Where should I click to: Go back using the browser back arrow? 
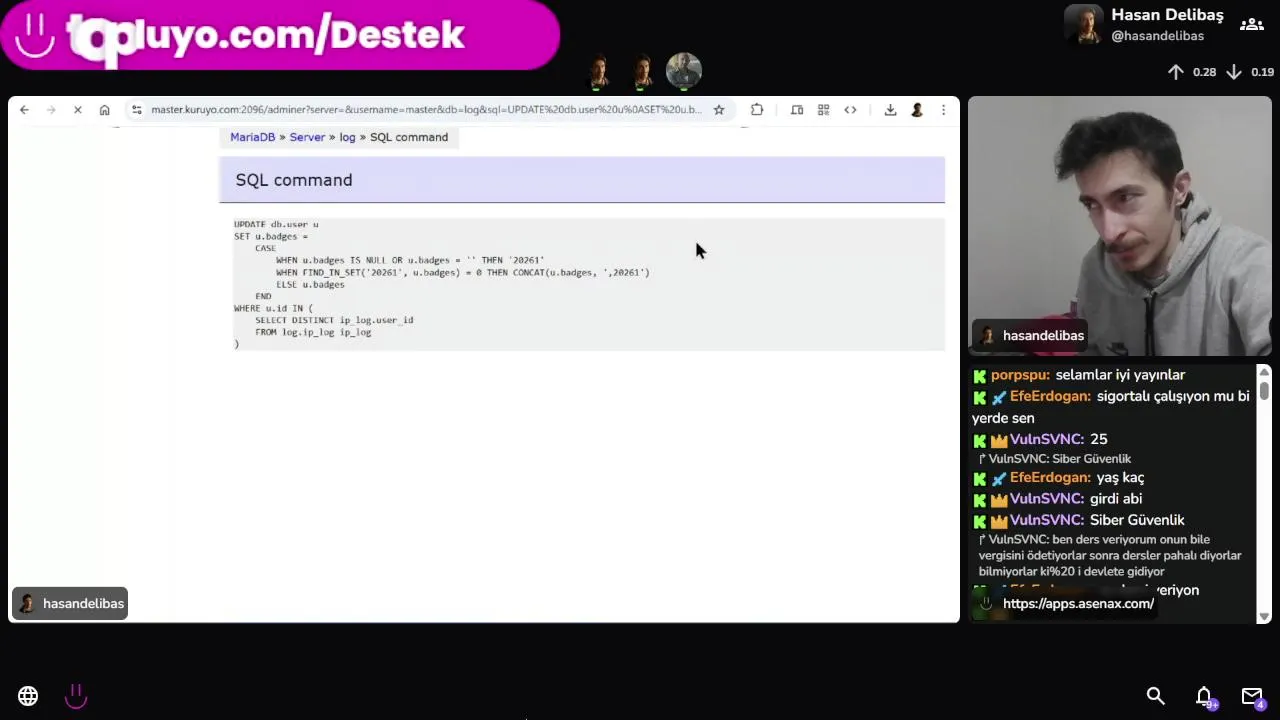[x=24, y=110]
